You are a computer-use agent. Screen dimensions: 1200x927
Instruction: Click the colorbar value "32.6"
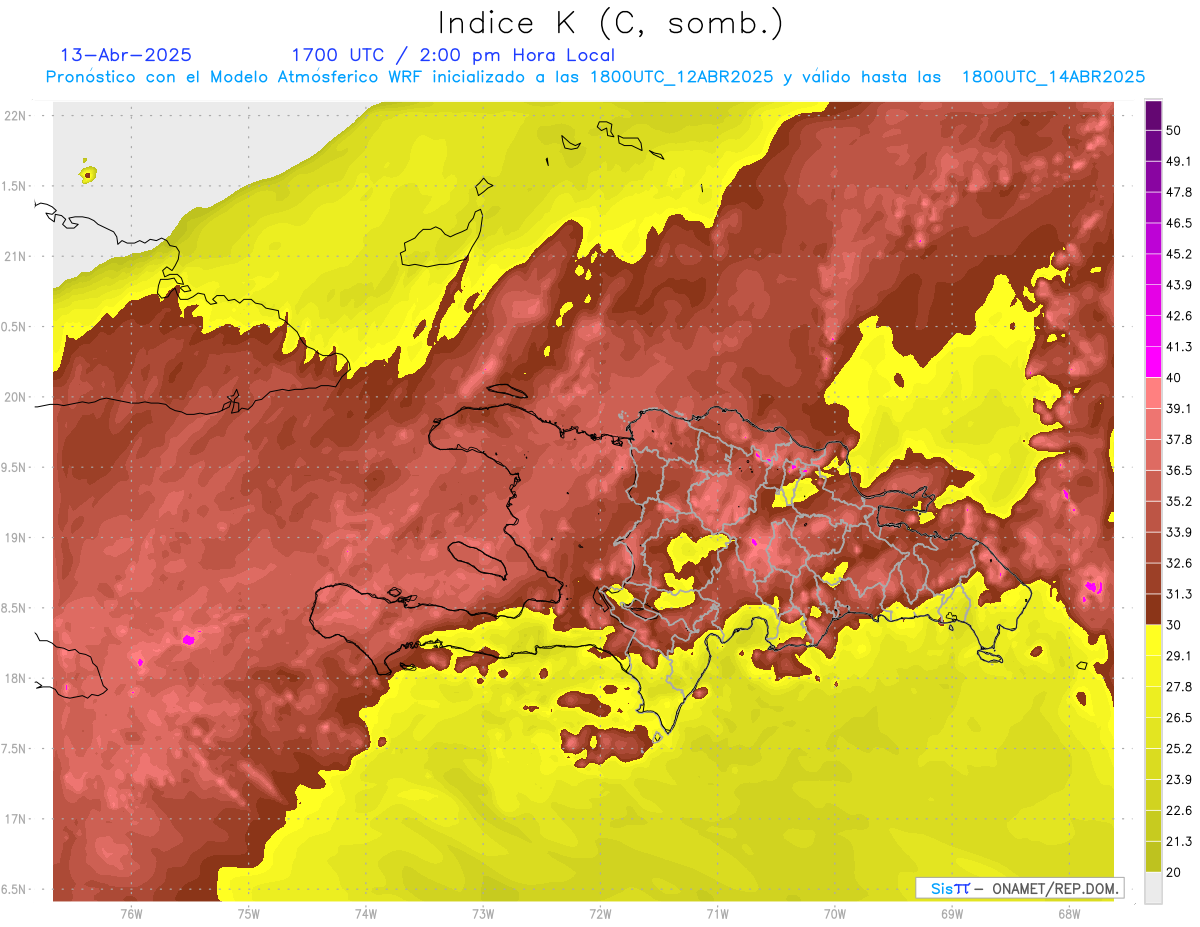[1179, 563]
